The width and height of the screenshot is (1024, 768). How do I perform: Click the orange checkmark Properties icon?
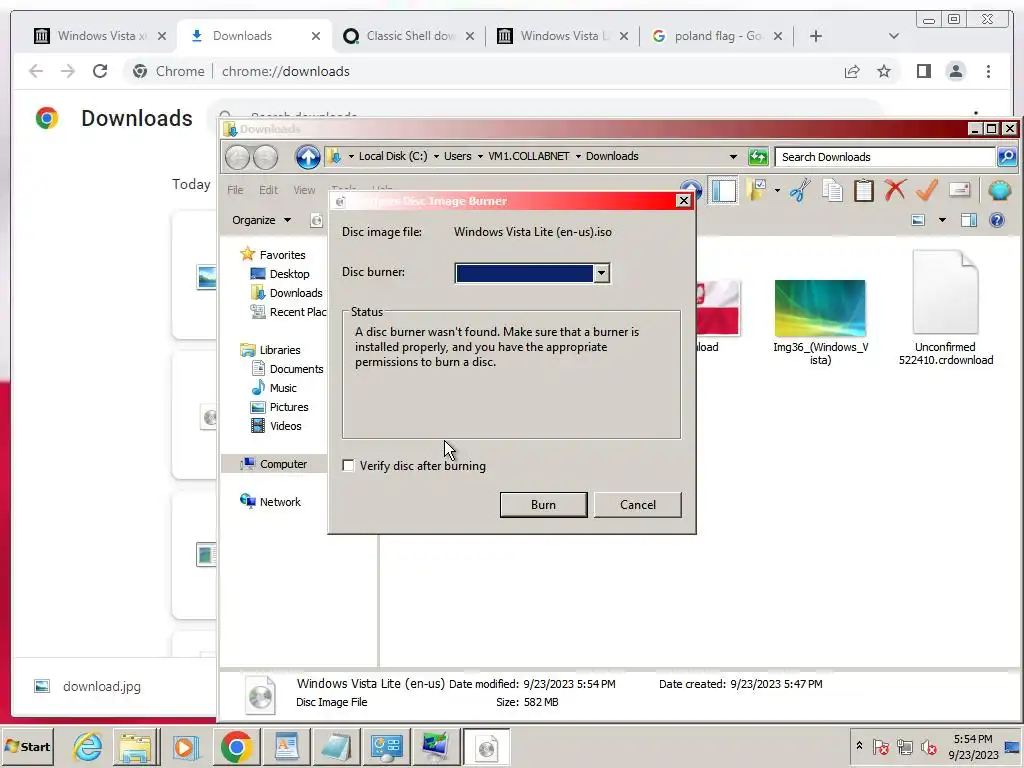click(x=927, y=191)
